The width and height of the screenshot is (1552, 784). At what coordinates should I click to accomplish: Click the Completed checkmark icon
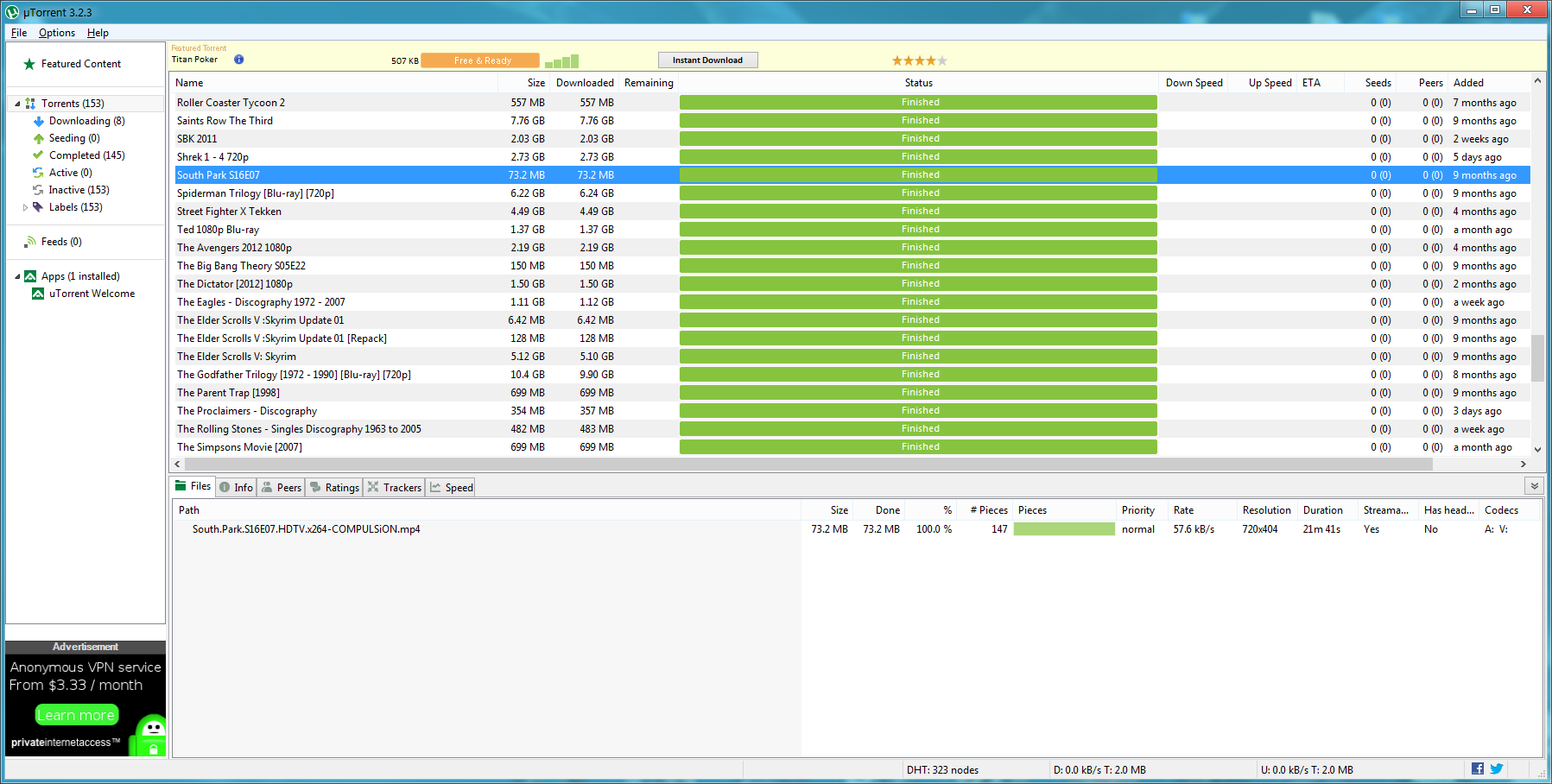click(38, 155)
